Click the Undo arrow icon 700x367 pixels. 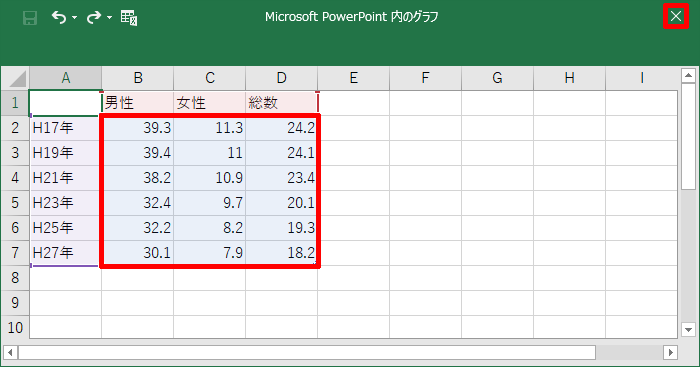point(59,17)
